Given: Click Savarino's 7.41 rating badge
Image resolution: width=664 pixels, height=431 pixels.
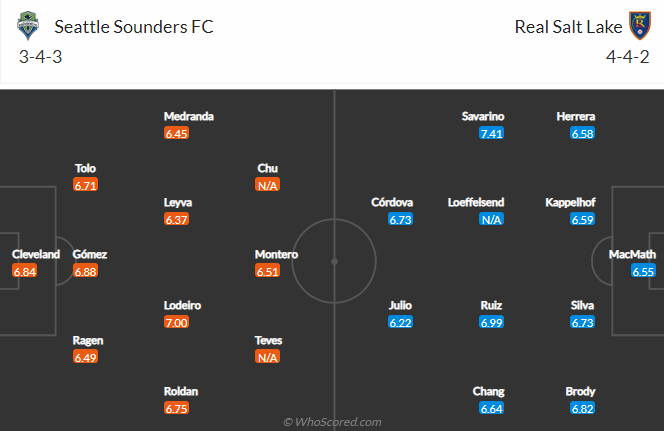Looking at the screenshot, I should coord(491,133).
